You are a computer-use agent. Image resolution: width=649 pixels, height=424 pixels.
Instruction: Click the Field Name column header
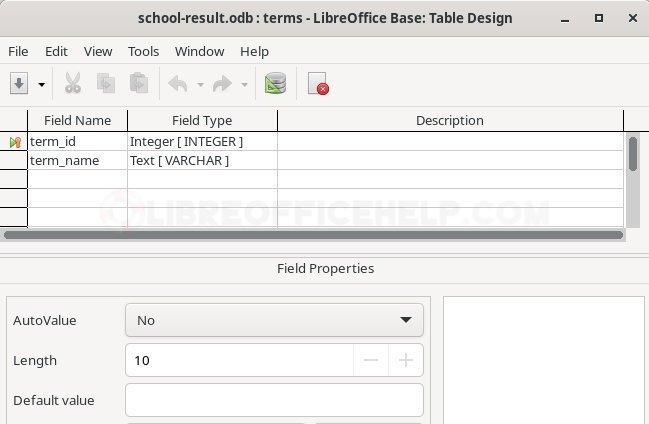click(77, 120)
